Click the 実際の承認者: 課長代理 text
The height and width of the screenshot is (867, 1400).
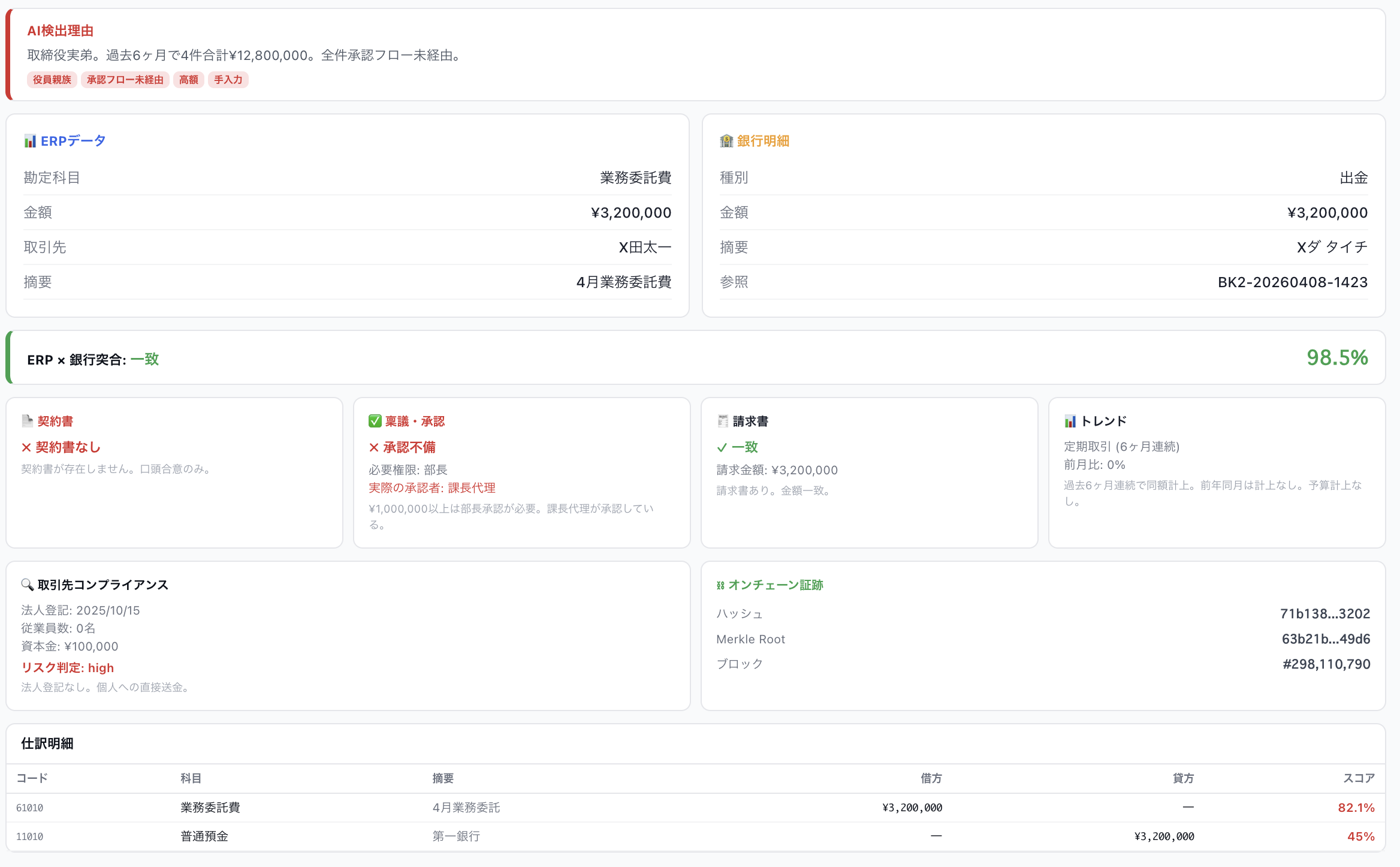point(432,488)
